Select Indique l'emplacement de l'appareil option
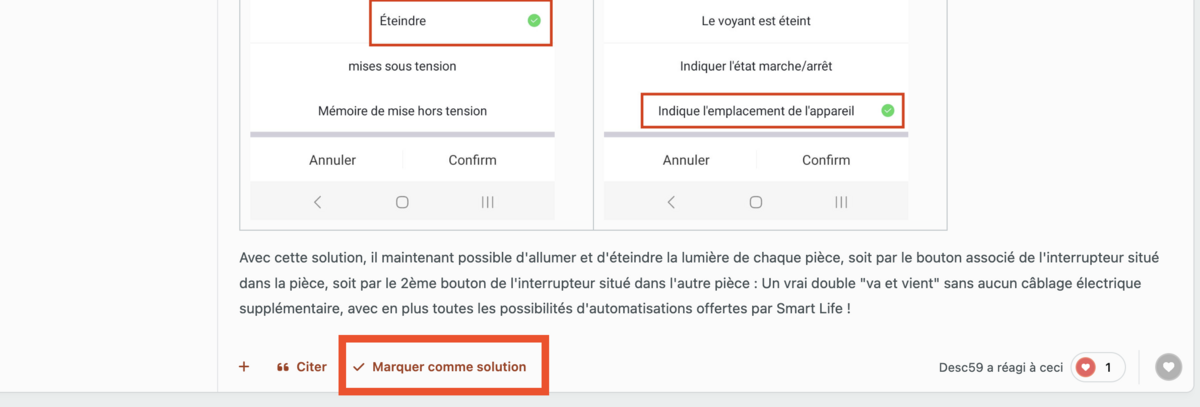 click(x=772, y=111)
